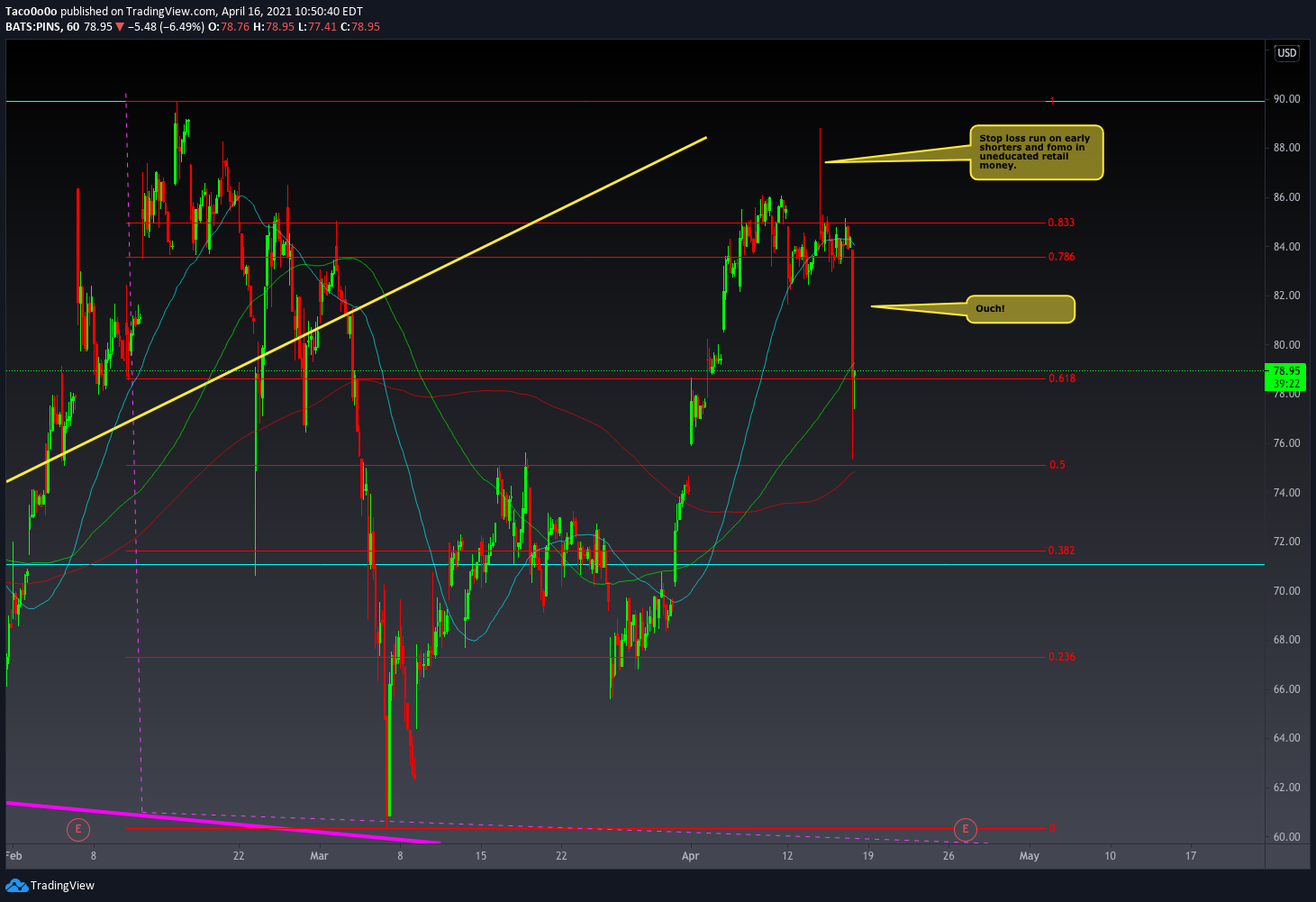
Task: Select the 'Stop loss run' callout note
Action: coord(1037,152)
